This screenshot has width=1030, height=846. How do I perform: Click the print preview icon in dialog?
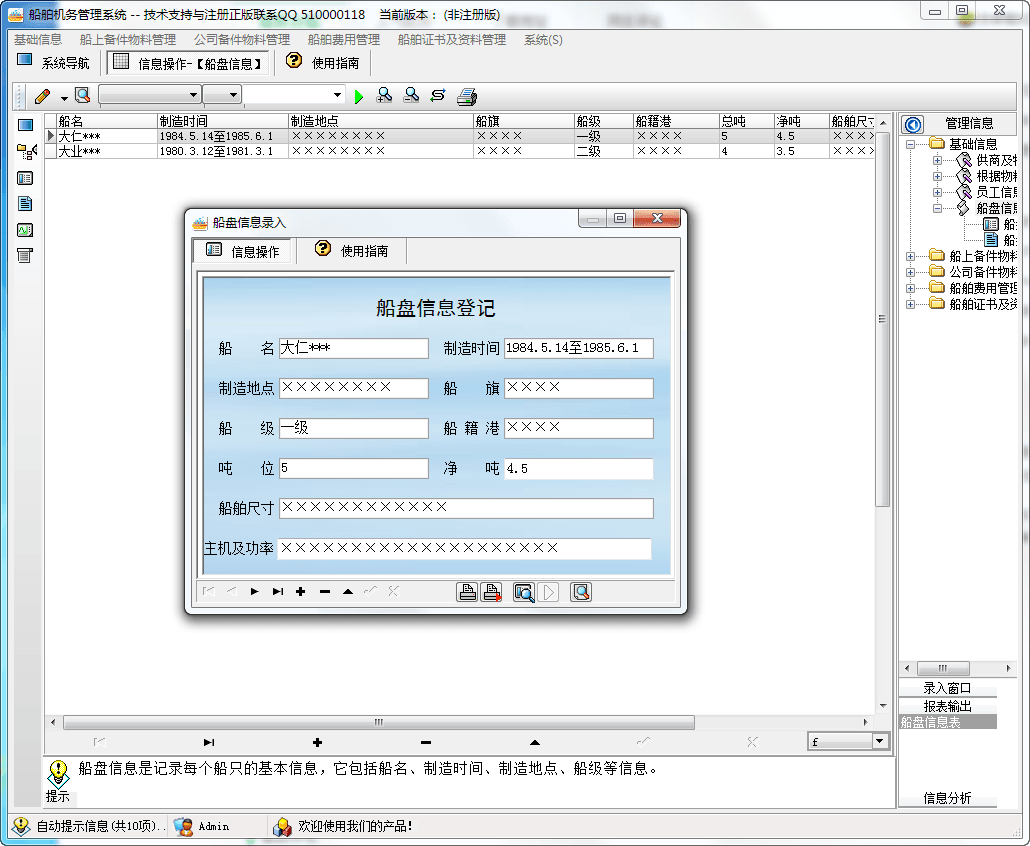523,592
